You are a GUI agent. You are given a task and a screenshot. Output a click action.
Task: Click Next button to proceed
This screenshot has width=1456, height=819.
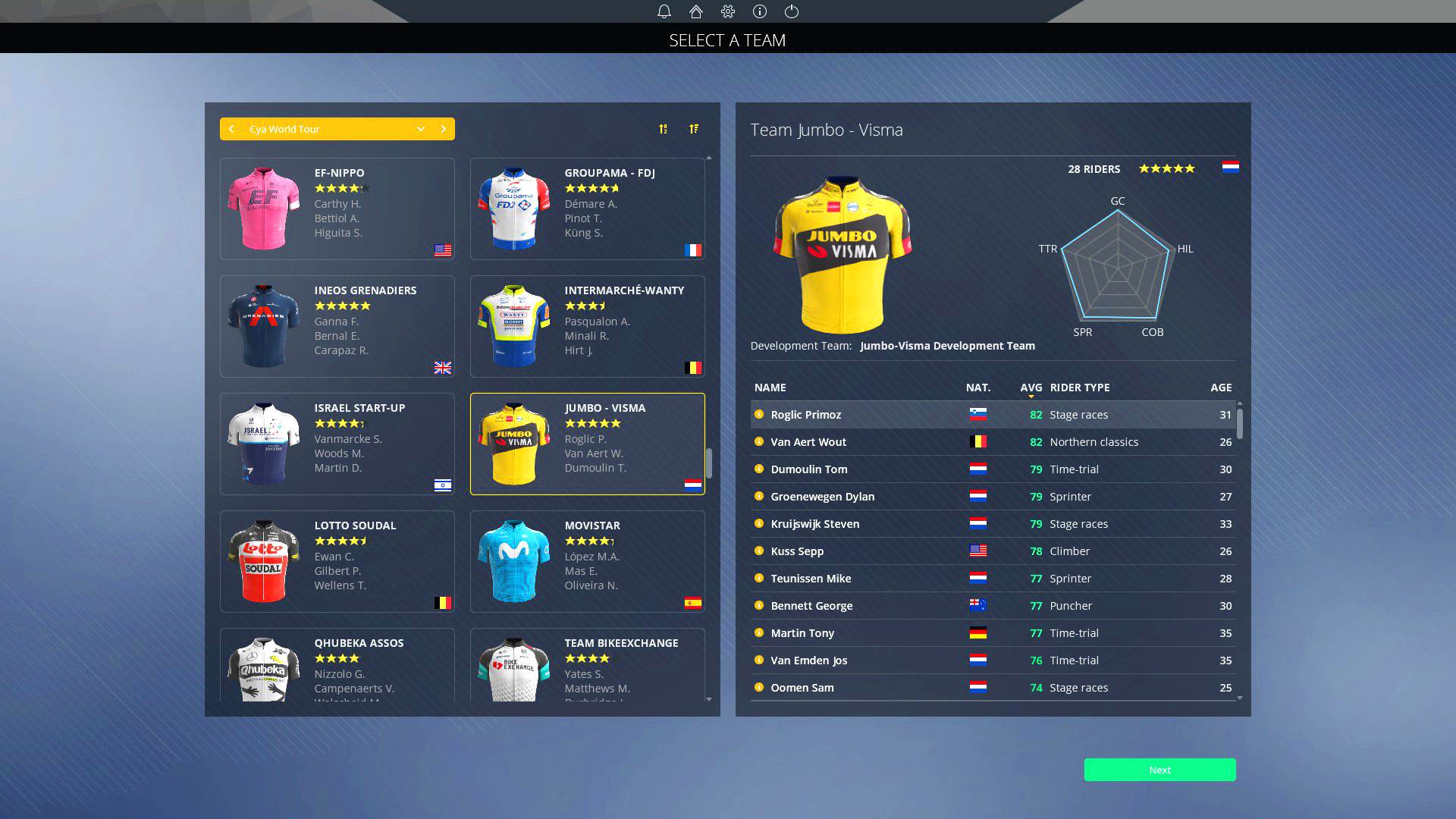point(1160,769)
